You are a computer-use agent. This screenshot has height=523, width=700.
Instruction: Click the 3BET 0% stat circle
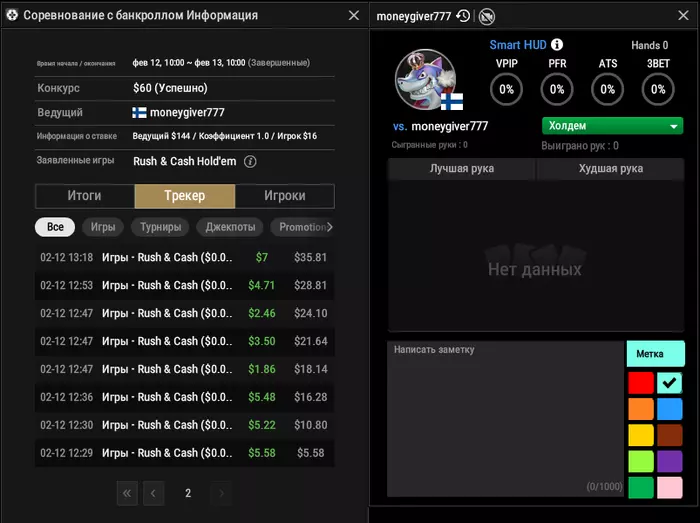658,90
